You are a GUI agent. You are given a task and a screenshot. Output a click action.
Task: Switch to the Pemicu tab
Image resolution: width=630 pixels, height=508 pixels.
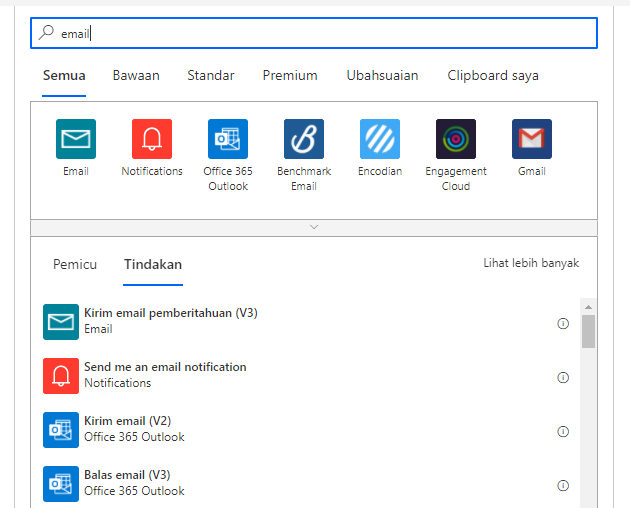(75, 264)
